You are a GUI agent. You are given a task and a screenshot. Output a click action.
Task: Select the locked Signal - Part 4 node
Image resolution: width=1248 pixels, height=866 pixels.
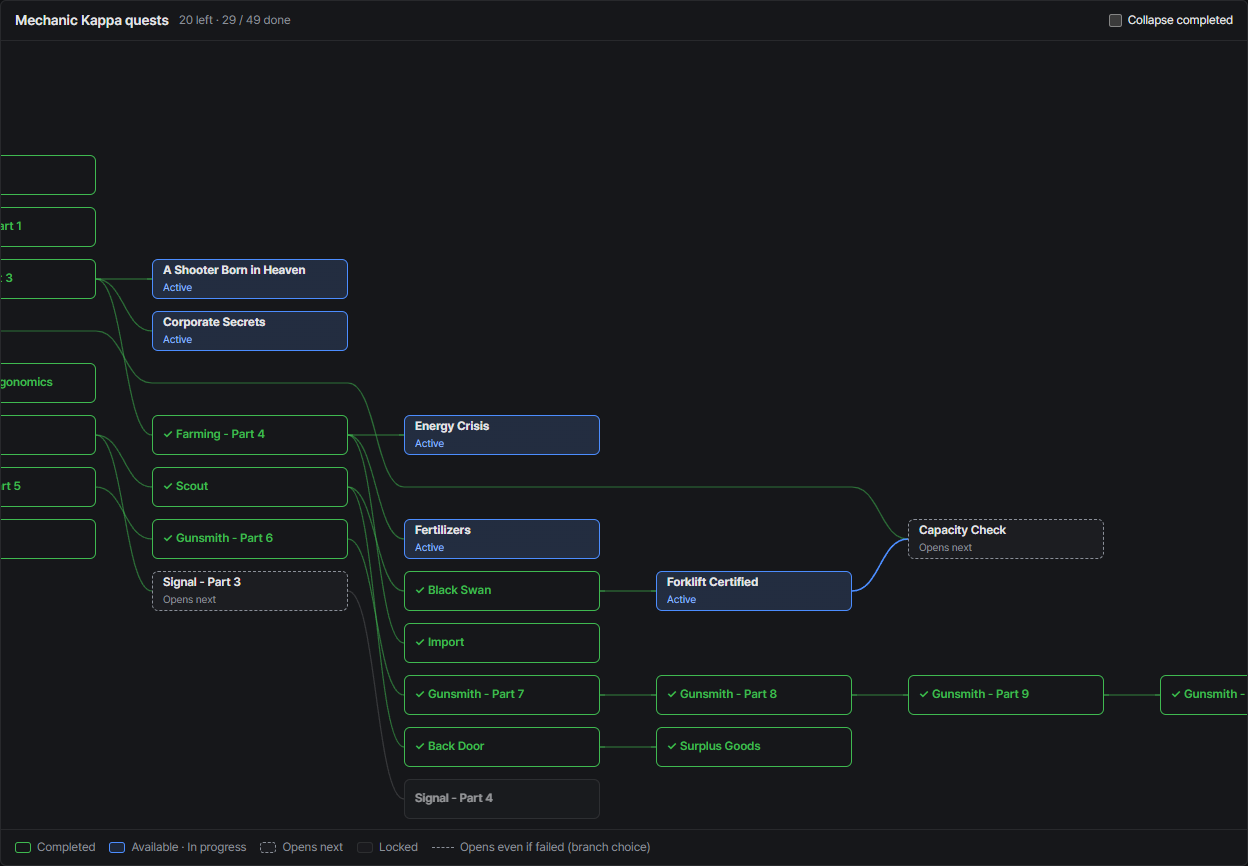502,799
